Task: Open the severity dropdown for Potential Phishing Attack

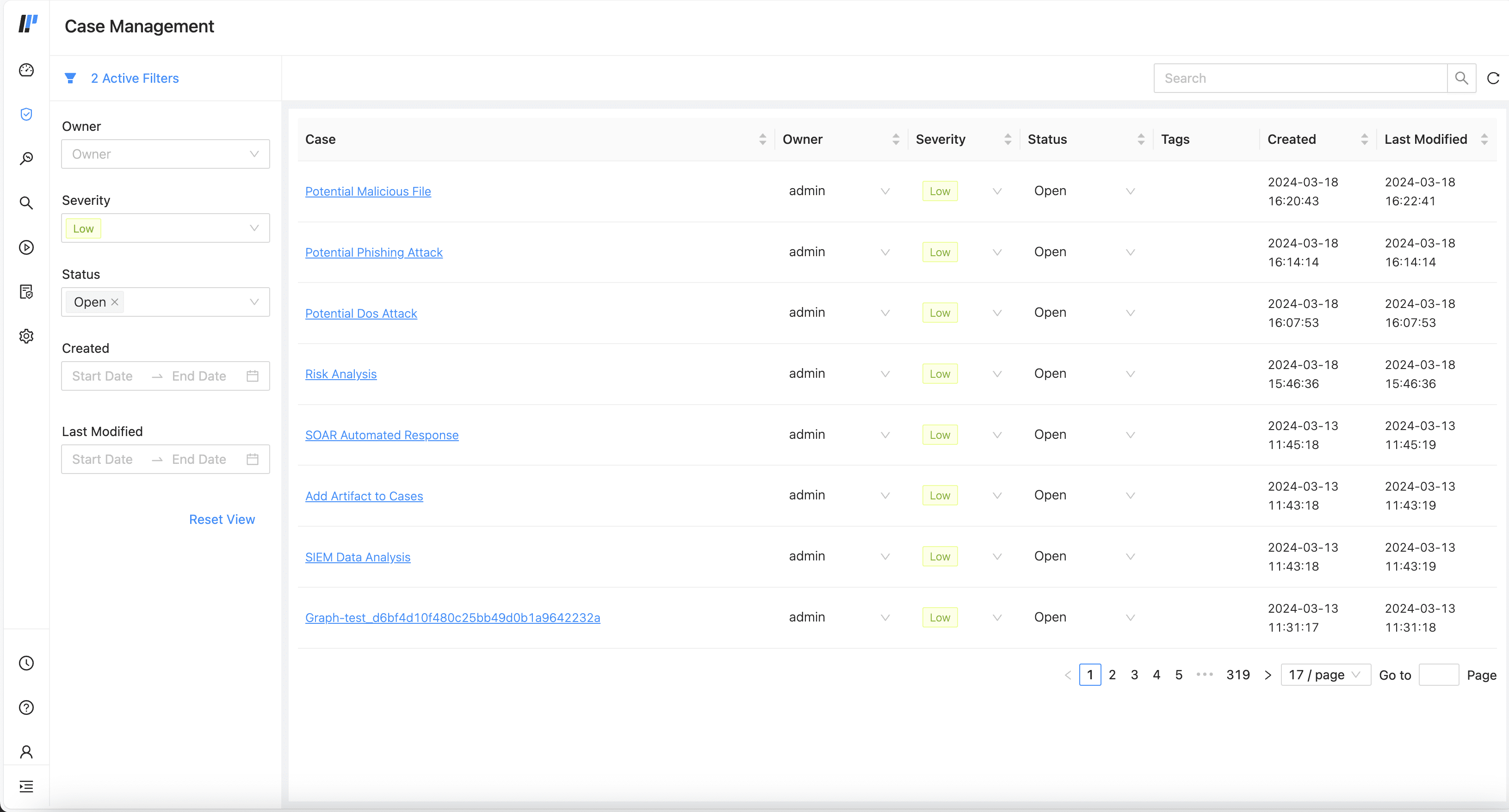Action: [x=997, y=252]
